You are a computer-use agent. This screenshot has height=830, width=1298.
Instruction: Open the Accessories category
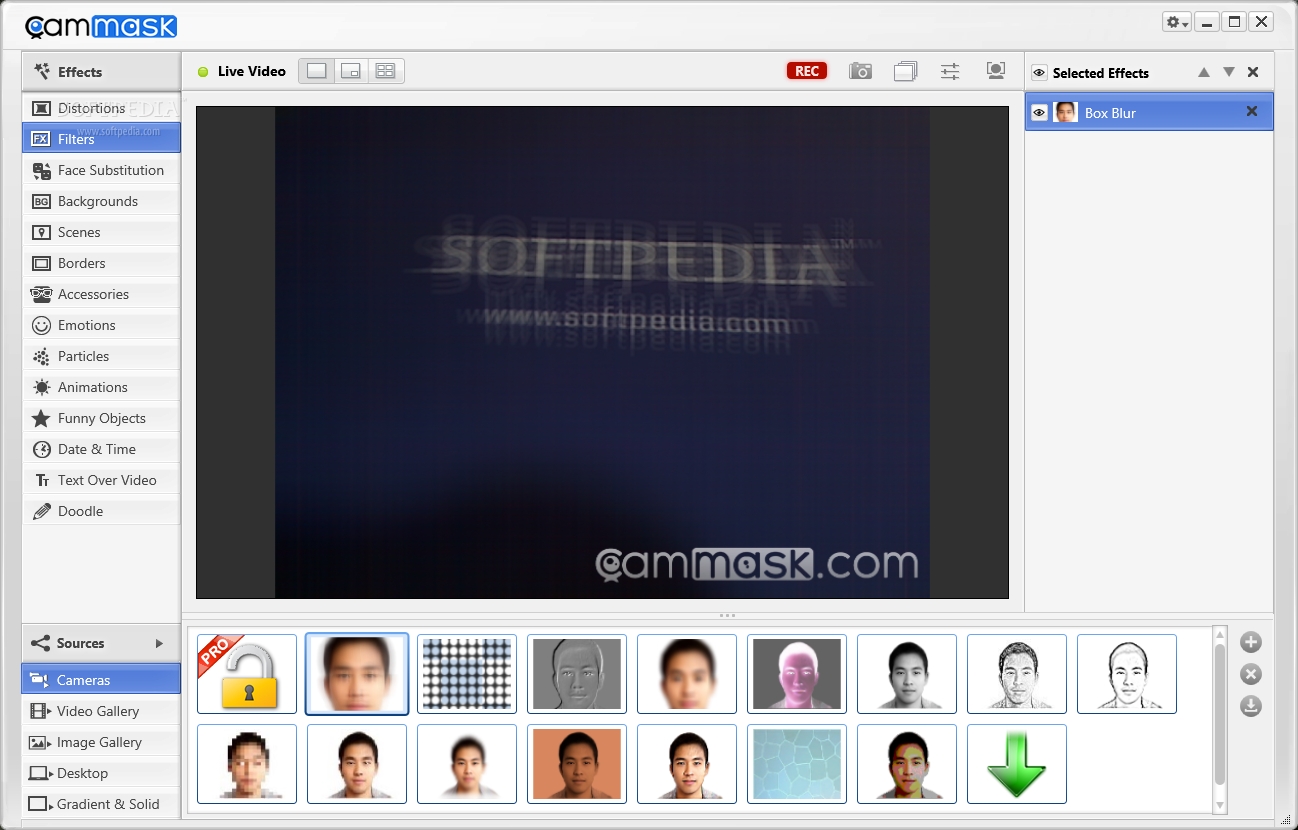pyautogui.click(x=101, y=294)
